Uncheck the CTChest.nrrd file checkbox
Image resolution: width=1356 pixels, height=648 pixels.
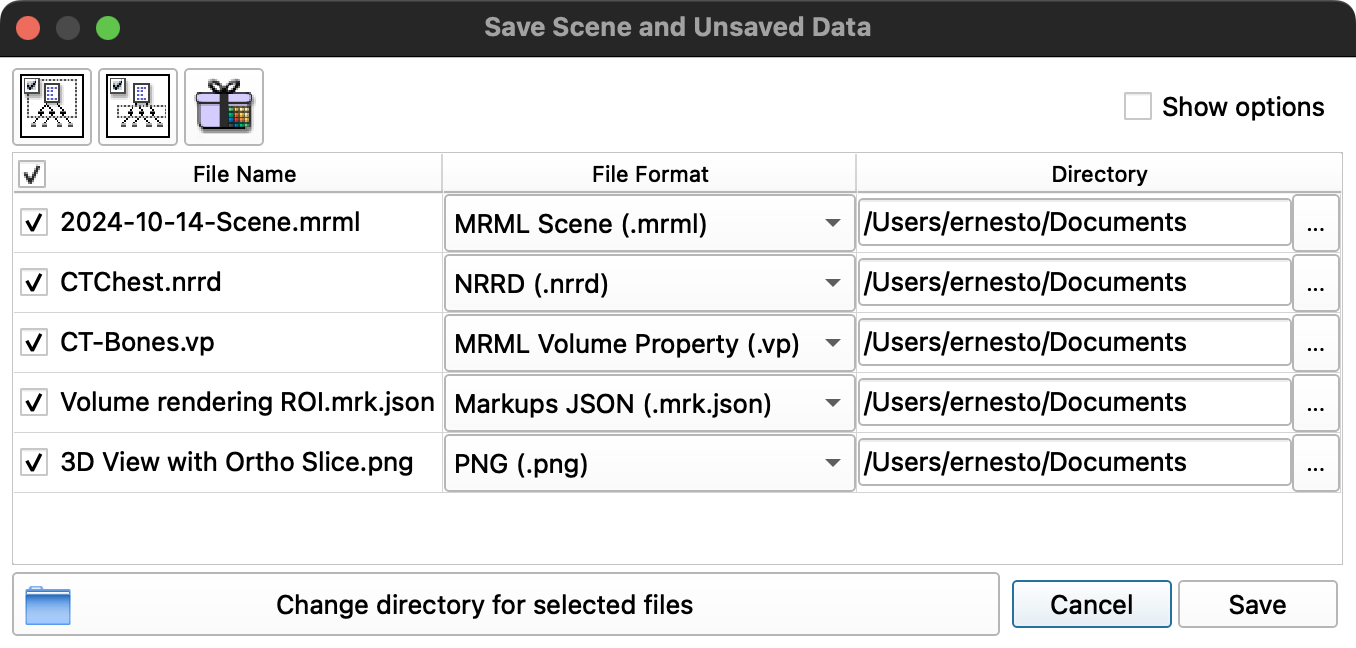pyautogui.click(x=34, y=283)
